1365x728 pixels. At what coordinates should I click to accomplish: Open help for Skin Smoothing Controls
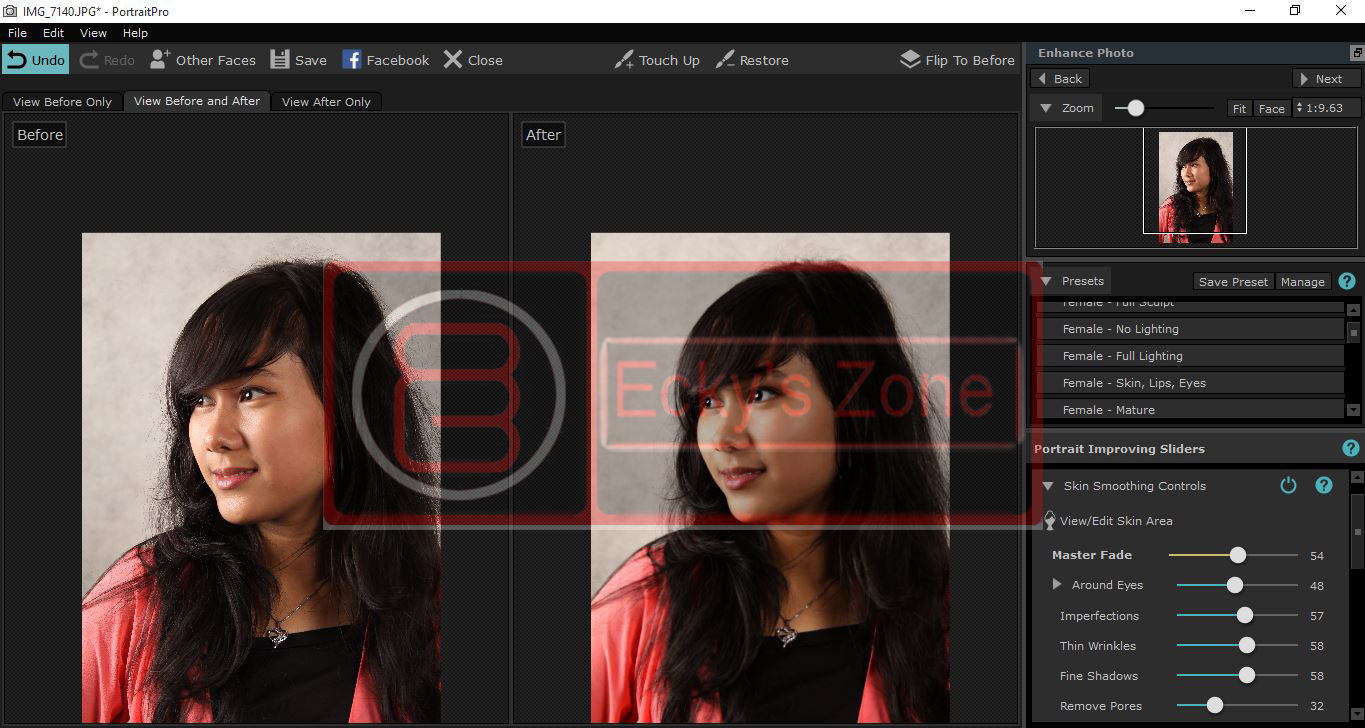(x=1324, y=485)
